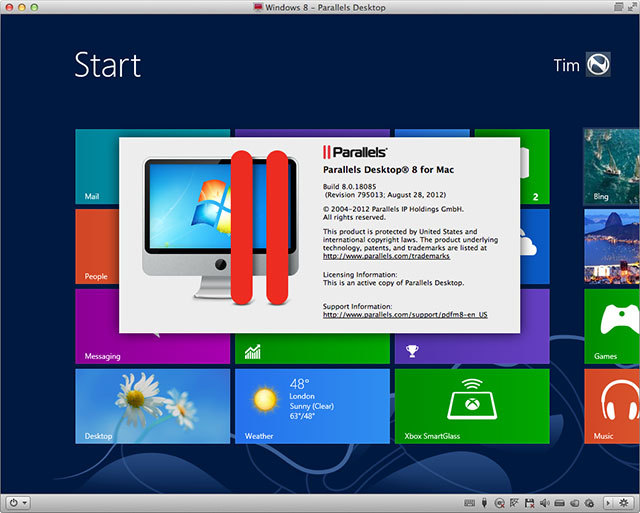Open the Music tile
Viewport: 640px width, 513px height.
612,406
